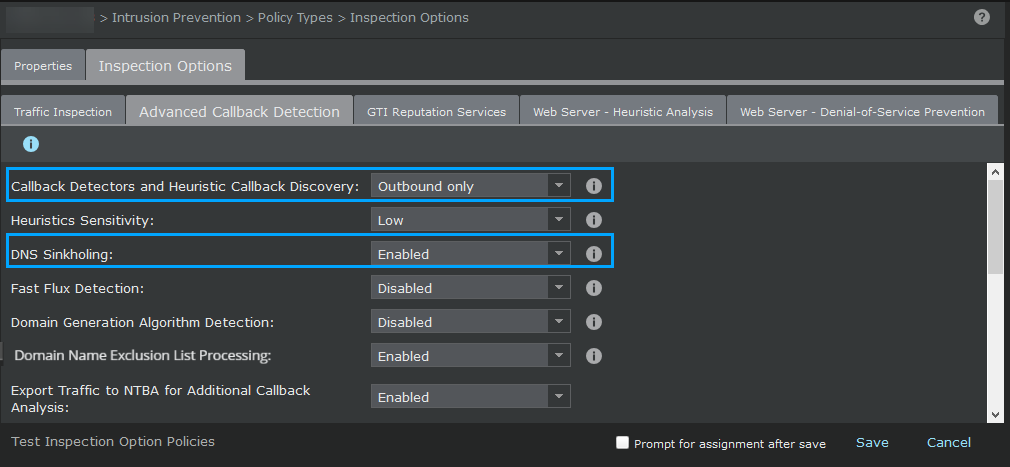
Task: Open the GTI Reputation Services tab
Action: pyautogui.click(x=437, y=111)
